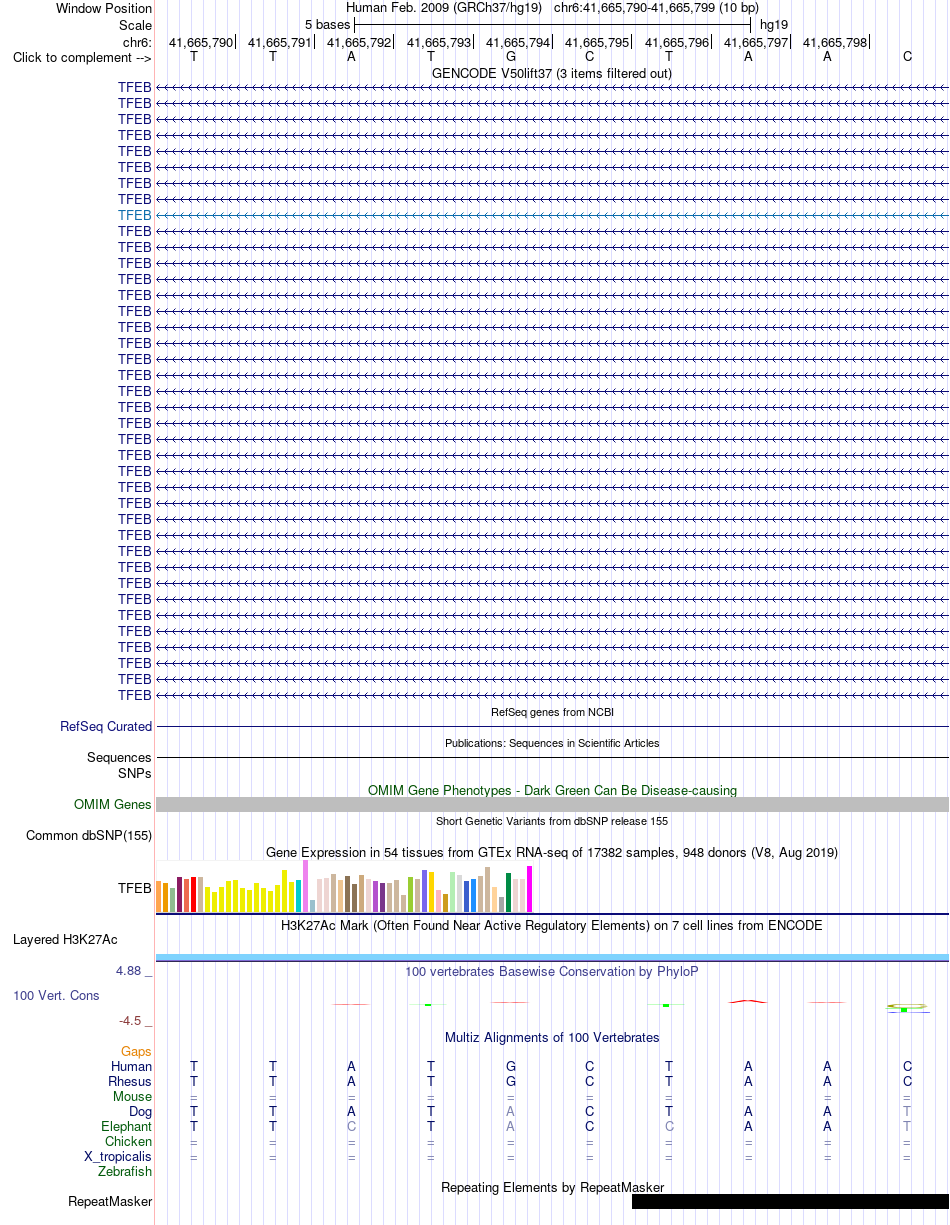
Task: Open 'Repeating Elements by RepeatMasker' track title
Action: pos(552,1188)
